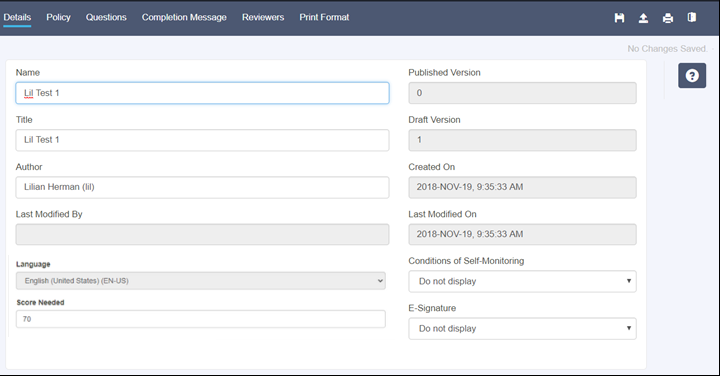Click the Preview panel icon in header
This screenshot has width=720, height=376.
tap(692, 17)
